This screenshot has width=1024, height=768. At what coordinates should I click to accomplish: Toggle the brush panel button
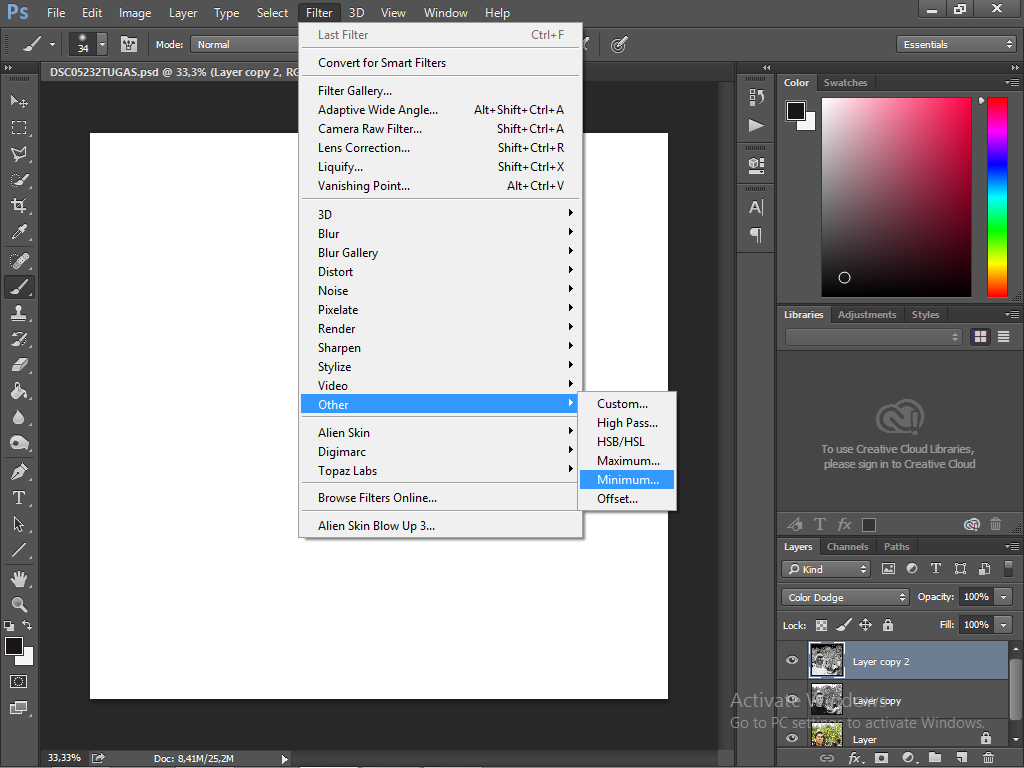pos(129,44)
